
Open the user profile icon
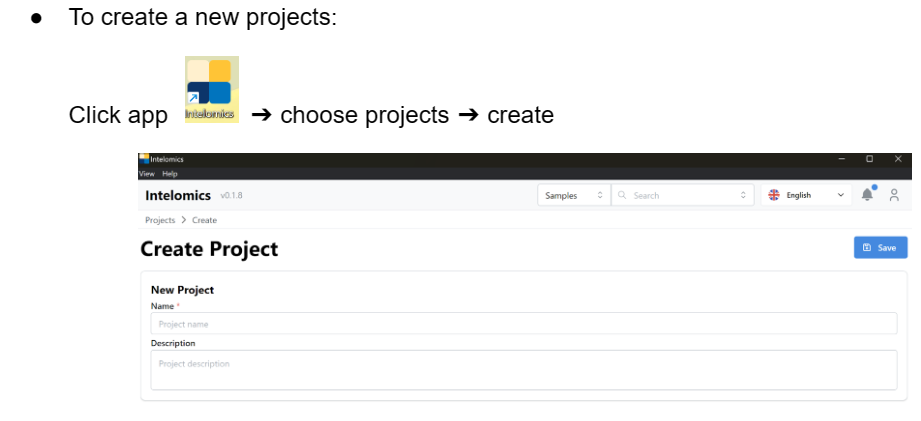pos(894,195)
